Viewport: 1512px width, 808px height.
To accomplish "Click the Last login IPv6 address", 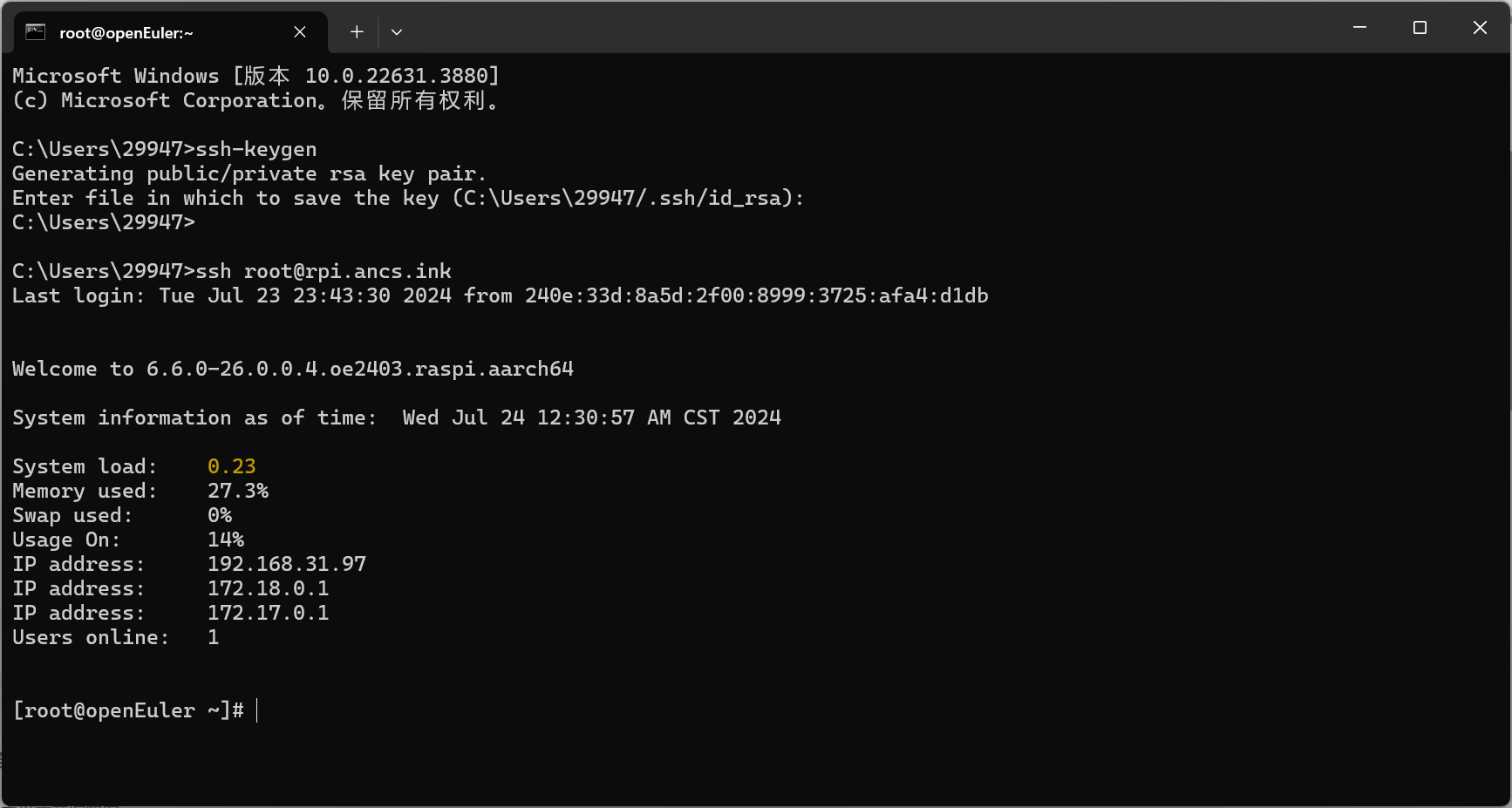I will pyautogui.click(x=756, y=295).
